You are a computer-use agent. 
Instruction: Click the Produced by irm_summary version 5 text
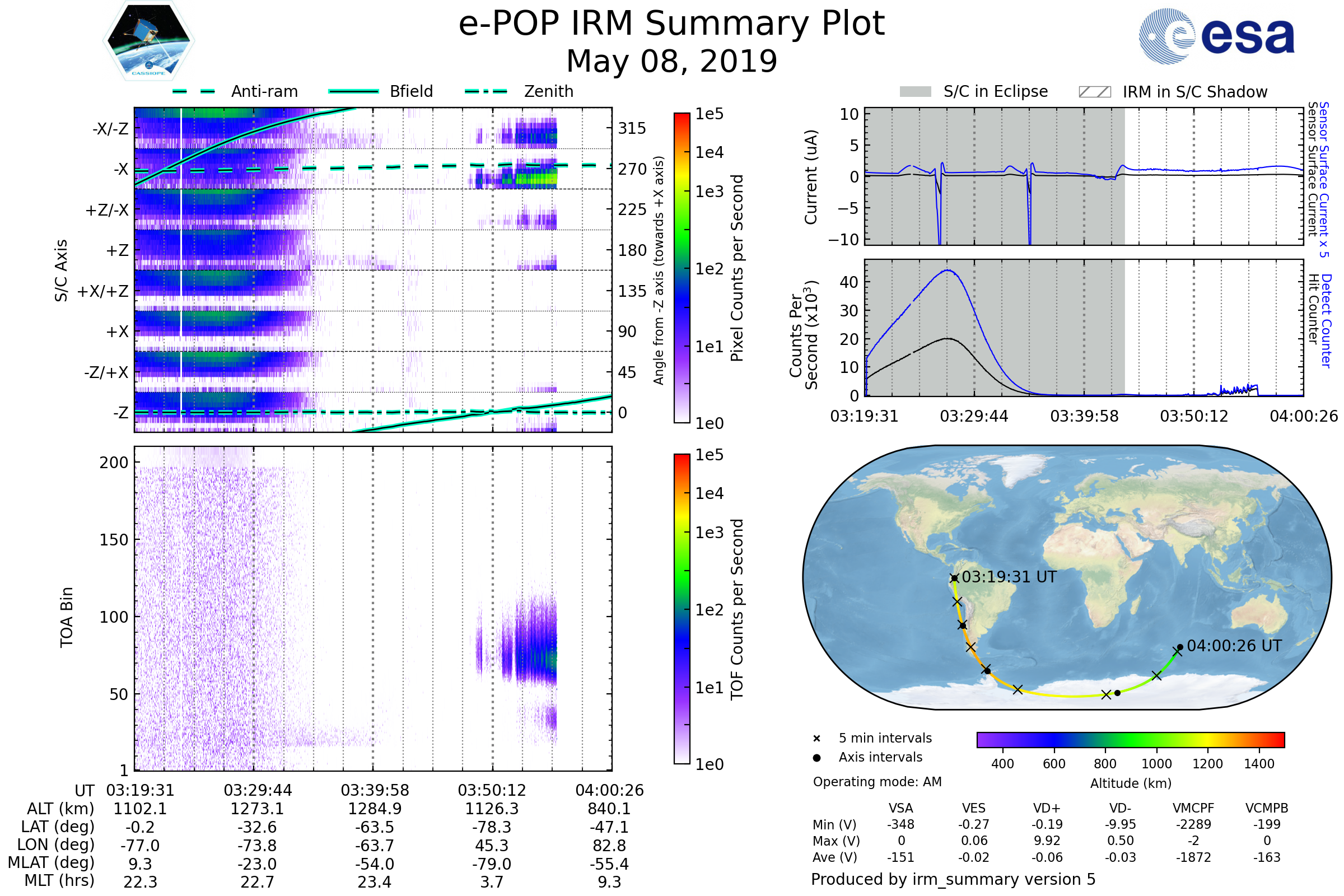tap(953, 879)
